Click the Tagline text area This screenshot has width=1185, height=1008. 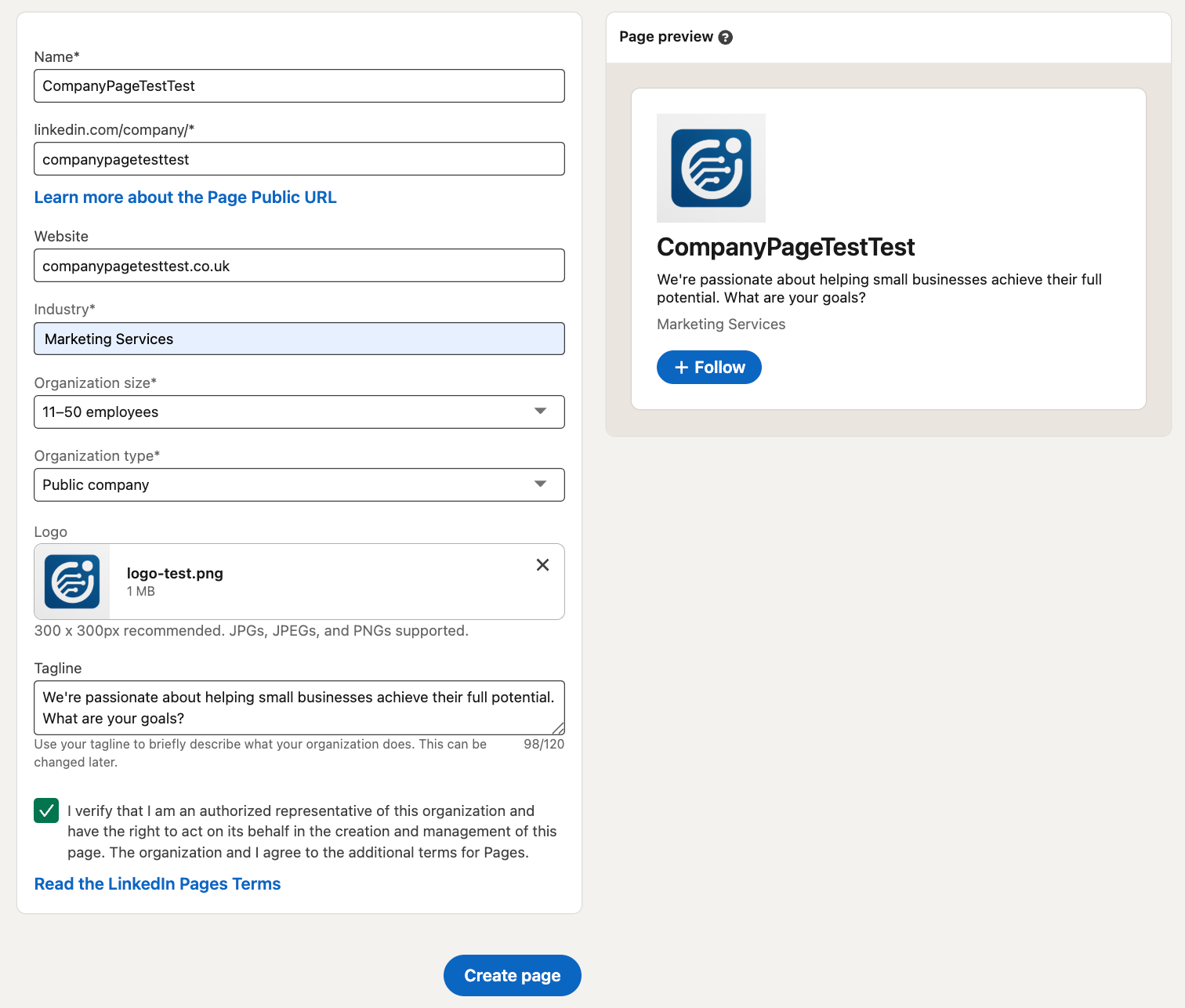coord(299,708)
